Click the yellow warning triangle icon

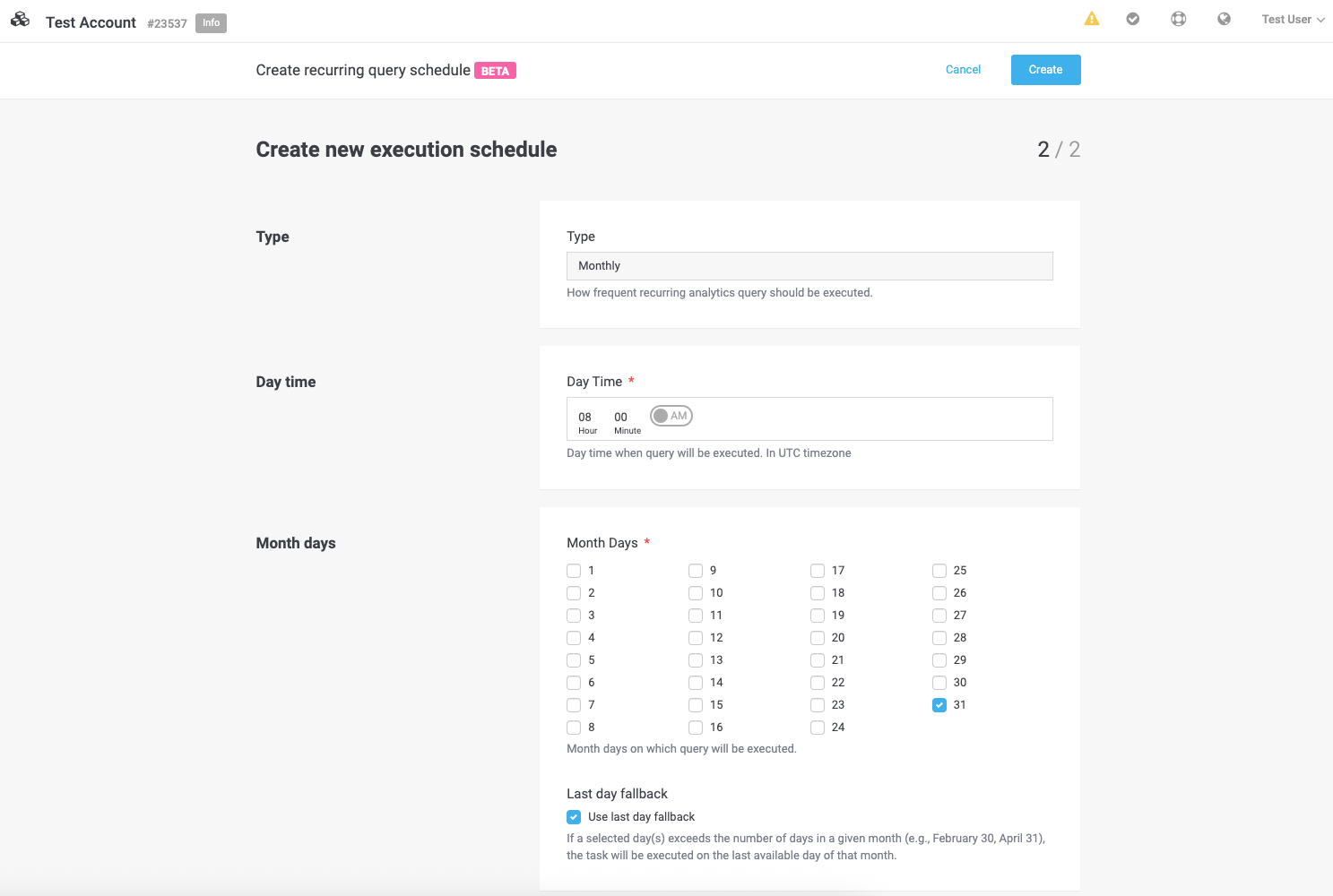[x=1092, y=18]
